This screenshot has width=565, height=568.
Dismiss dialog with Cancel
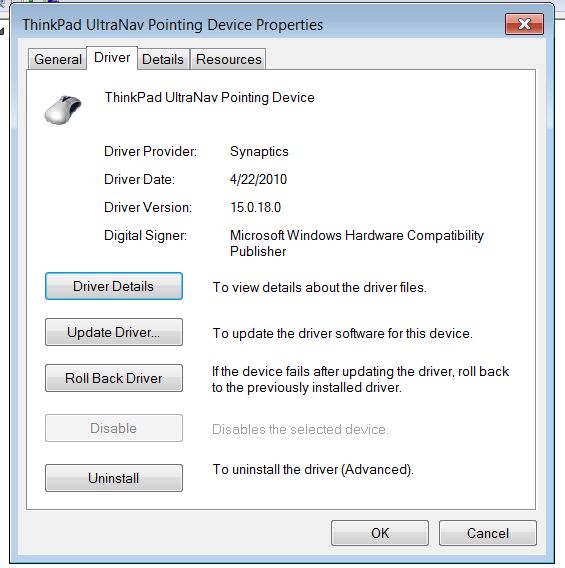[487, 533]
